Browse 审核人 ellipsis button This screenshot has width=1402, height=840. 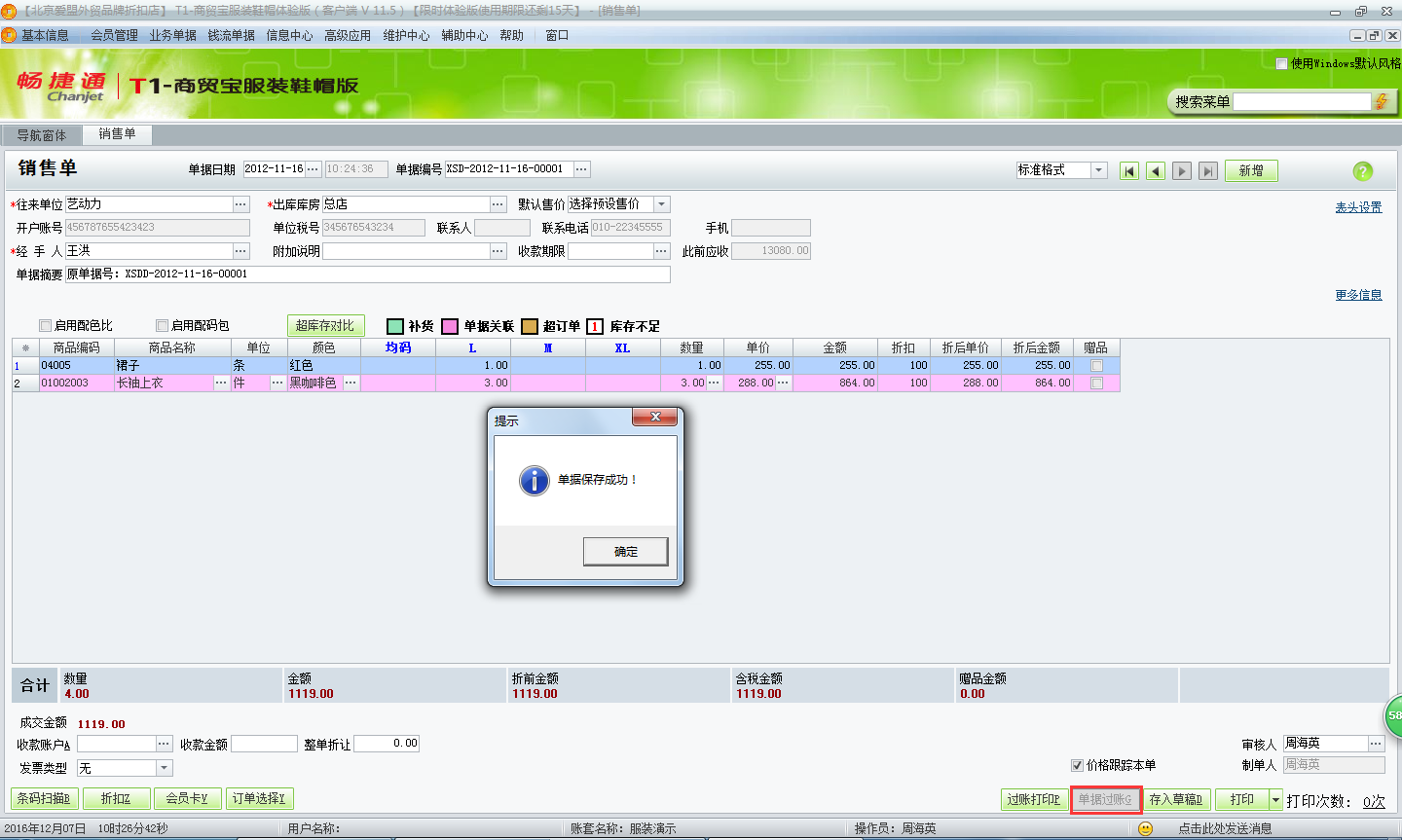point(1376,744)
